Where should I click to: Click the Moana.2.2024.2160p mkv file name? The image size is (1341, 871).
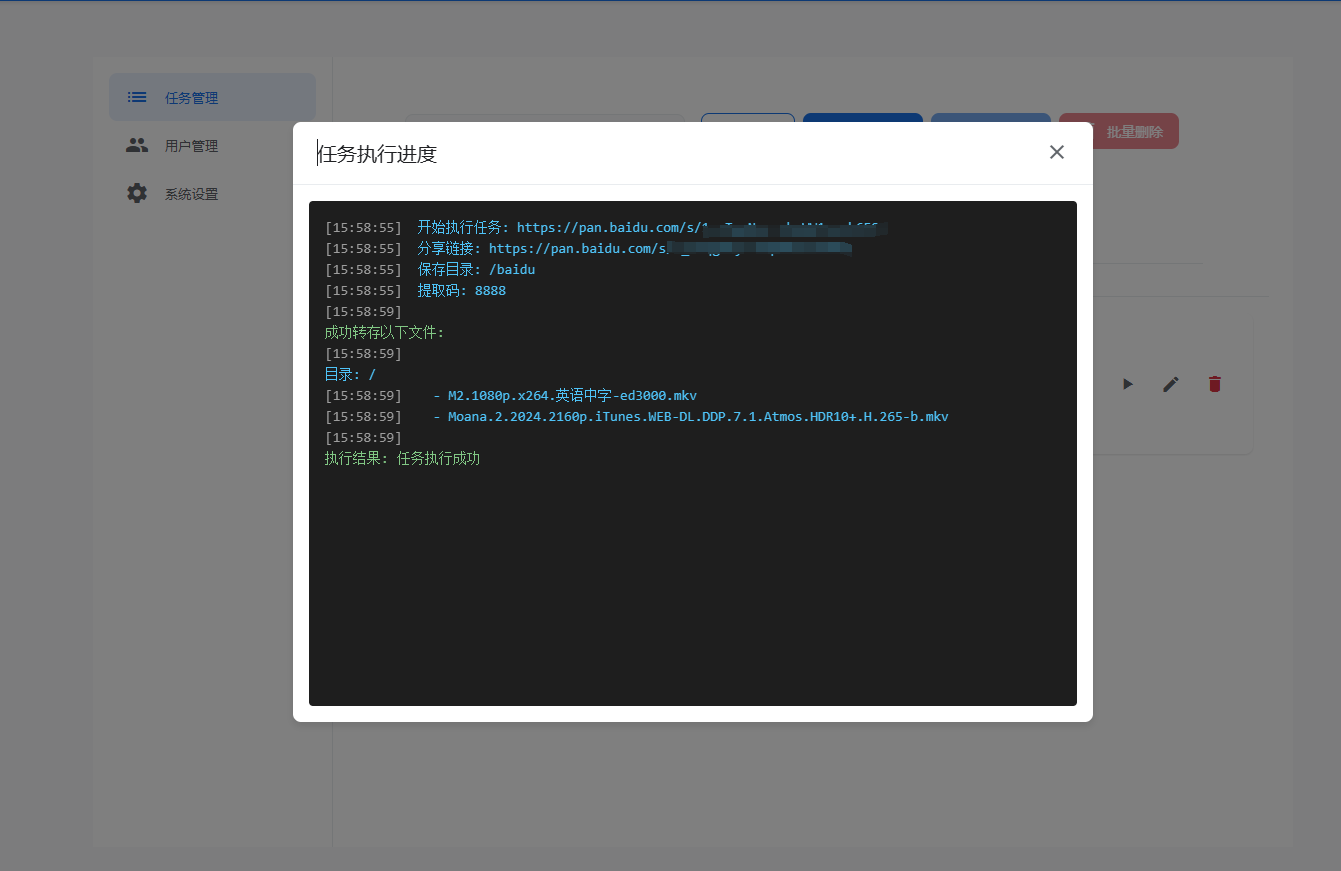[x=698, y=417]
